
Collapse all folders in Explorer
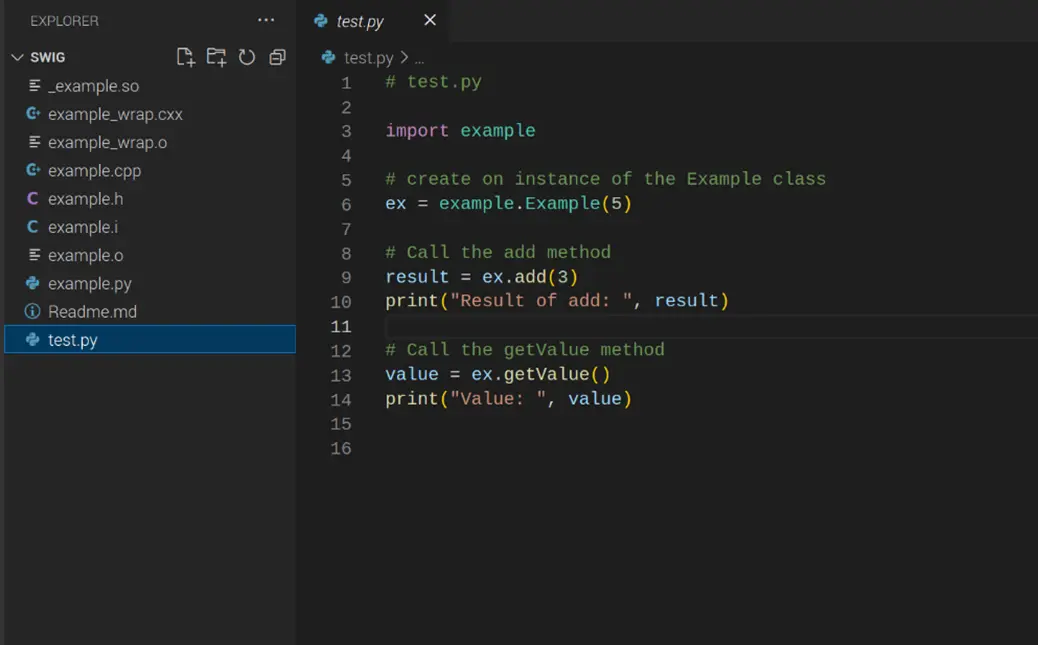coord(277,57)
